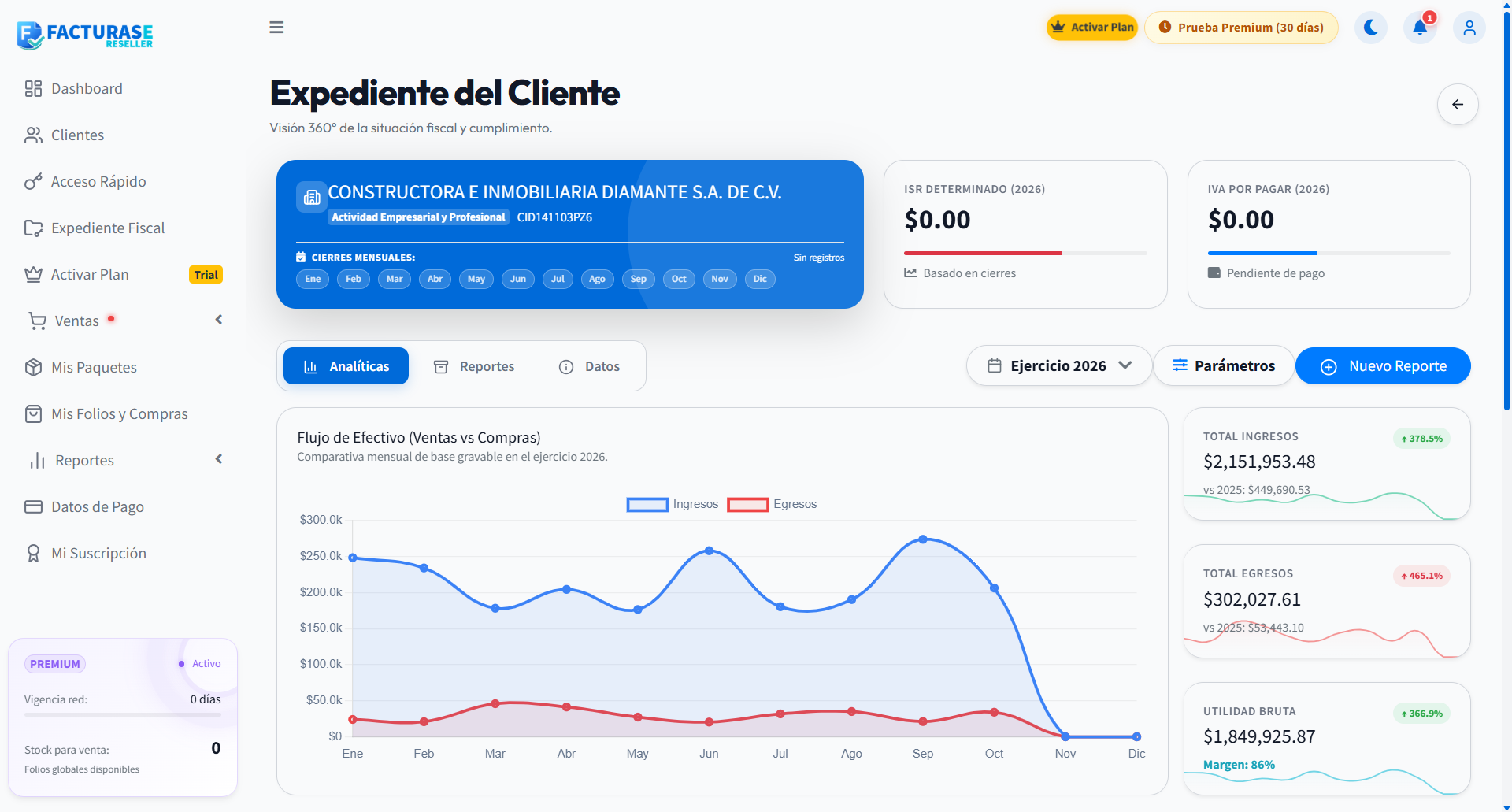Screen dimensions: 1512x812
Task: Select the Analíticas tab
Action: (x=346, y=366)
